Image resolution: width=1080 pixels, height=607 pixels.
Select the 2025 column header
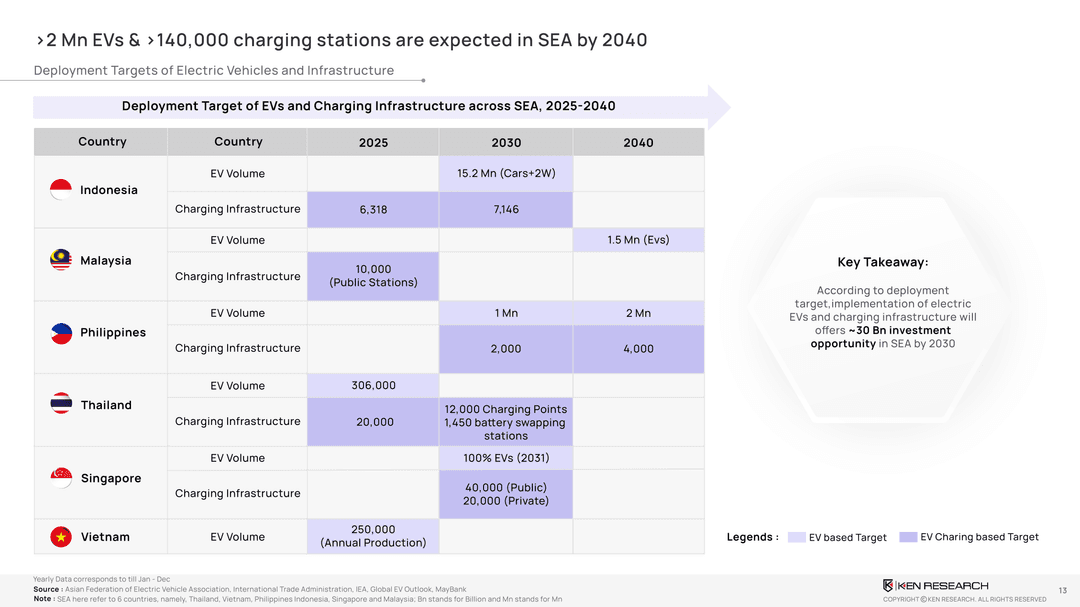[x=373, y=142]
